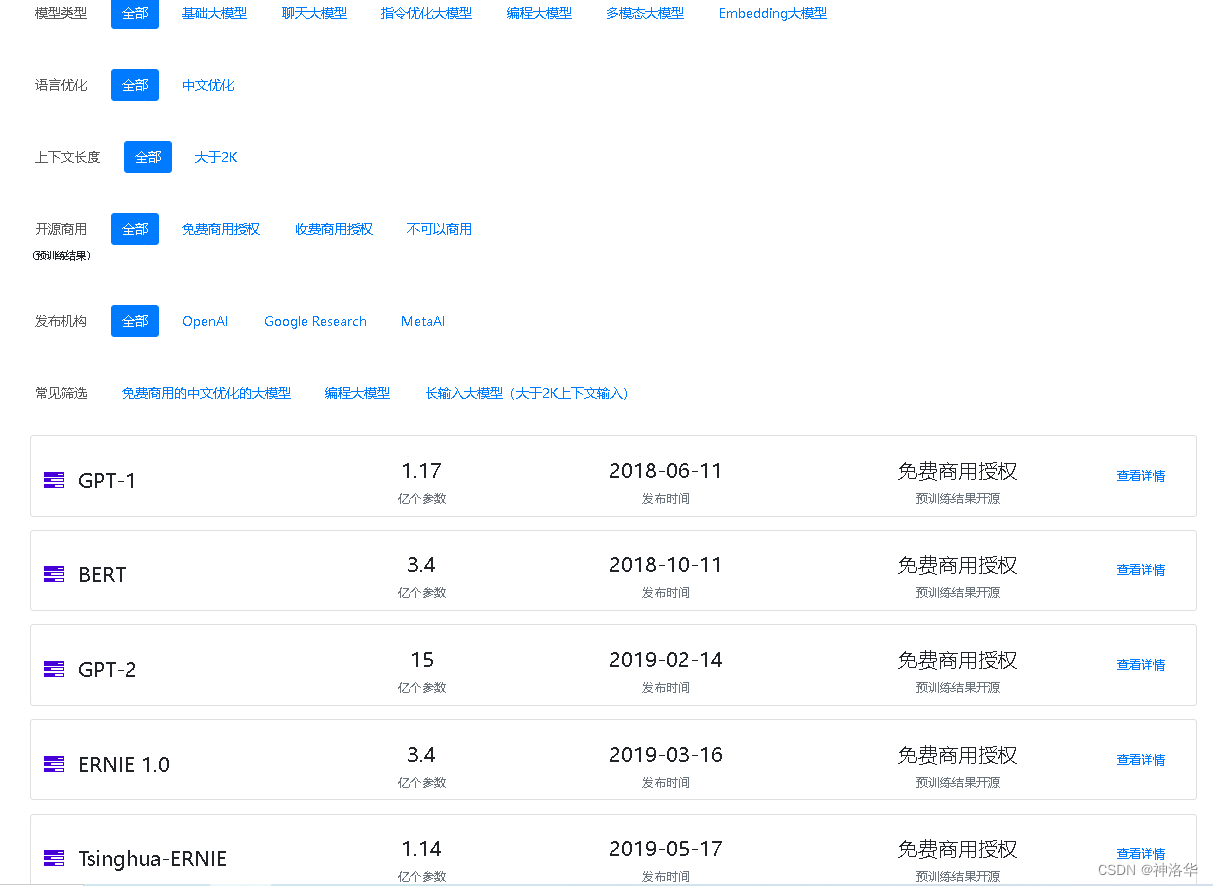Filter context length by 大于2K
The image size is (1213, 886).
(216, 158)
